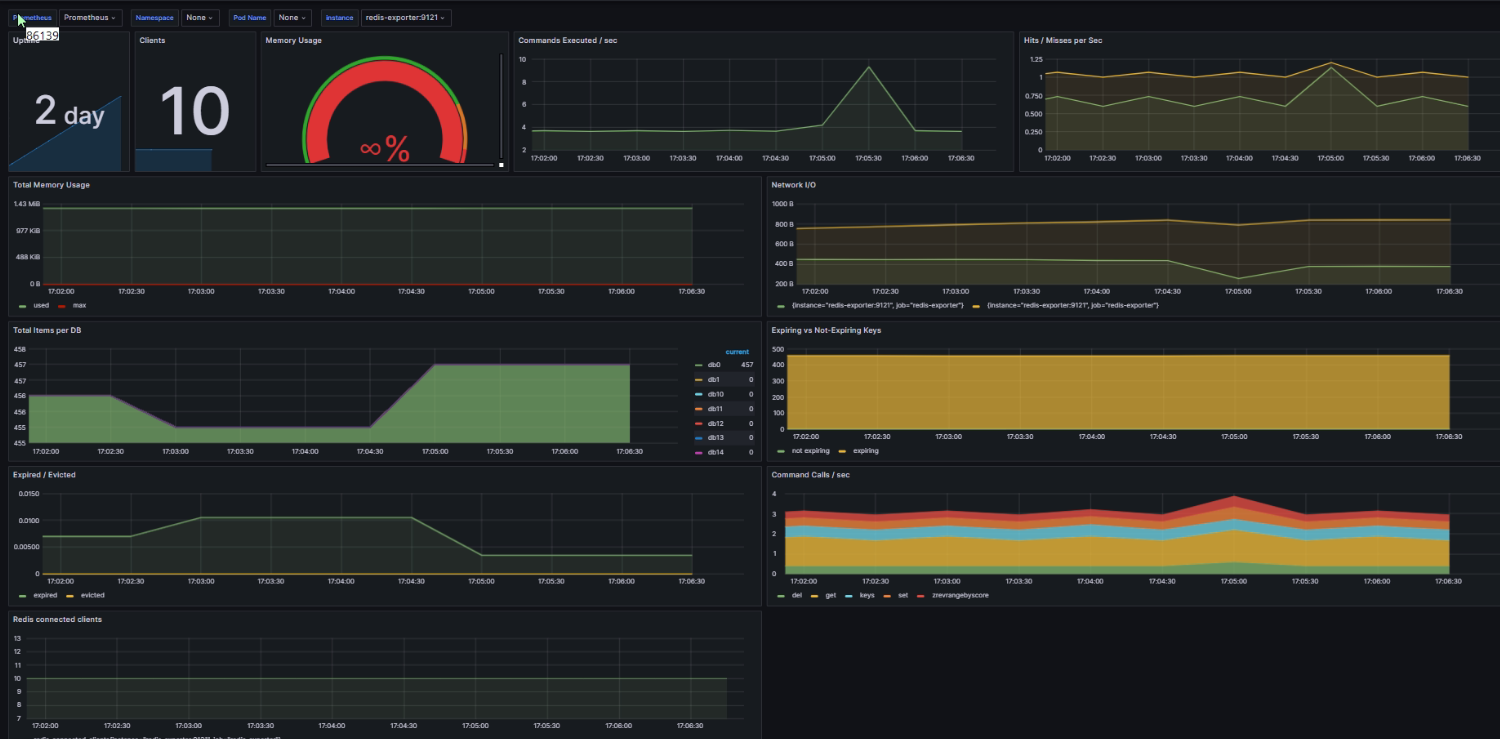
Task: Open the Prometheus datasource dropdown
Action: (x=90, y=17)
